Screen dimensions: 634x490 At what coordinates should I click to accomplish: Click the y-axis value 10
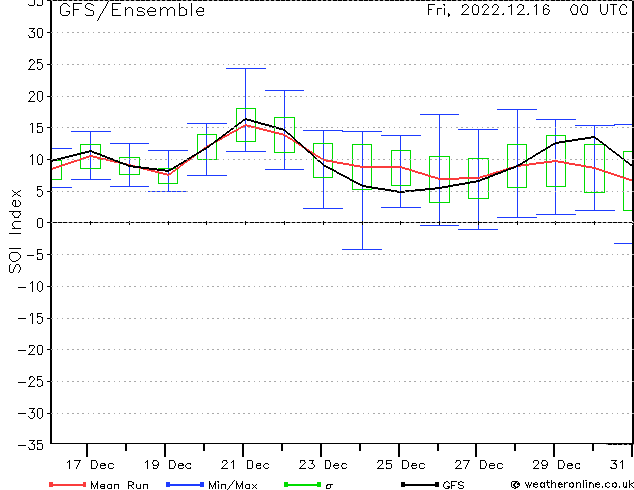[35, 160]
